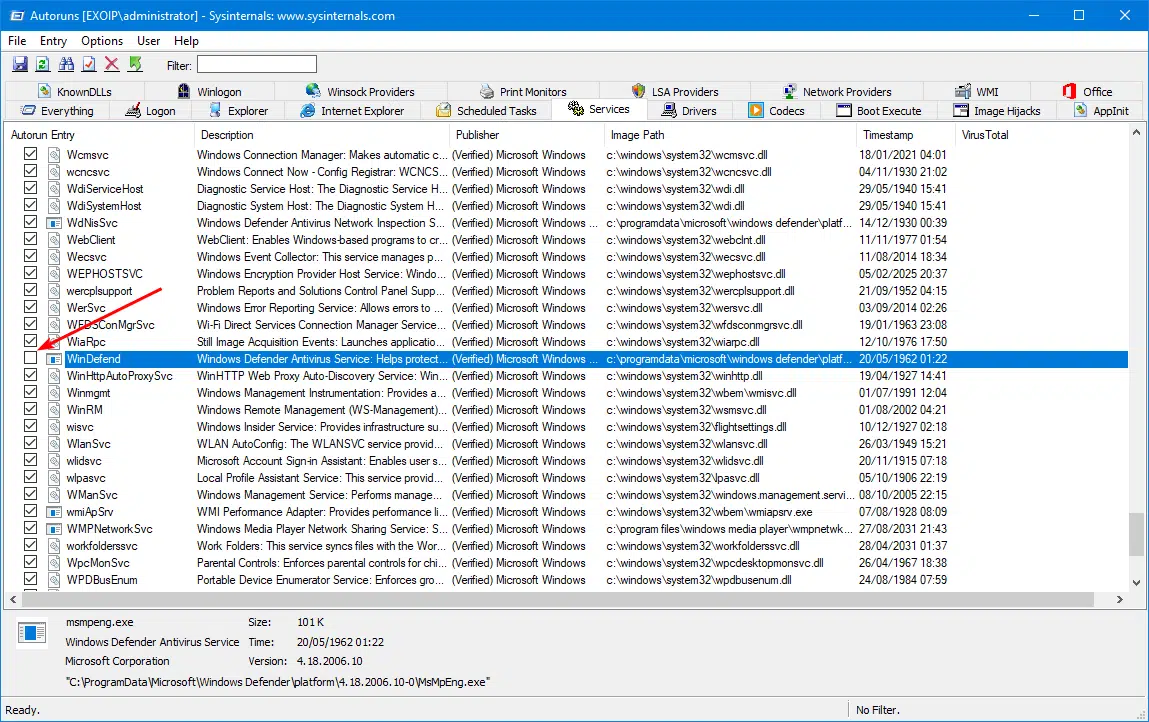Click the green Jump to Entry arrow icon

135,65
